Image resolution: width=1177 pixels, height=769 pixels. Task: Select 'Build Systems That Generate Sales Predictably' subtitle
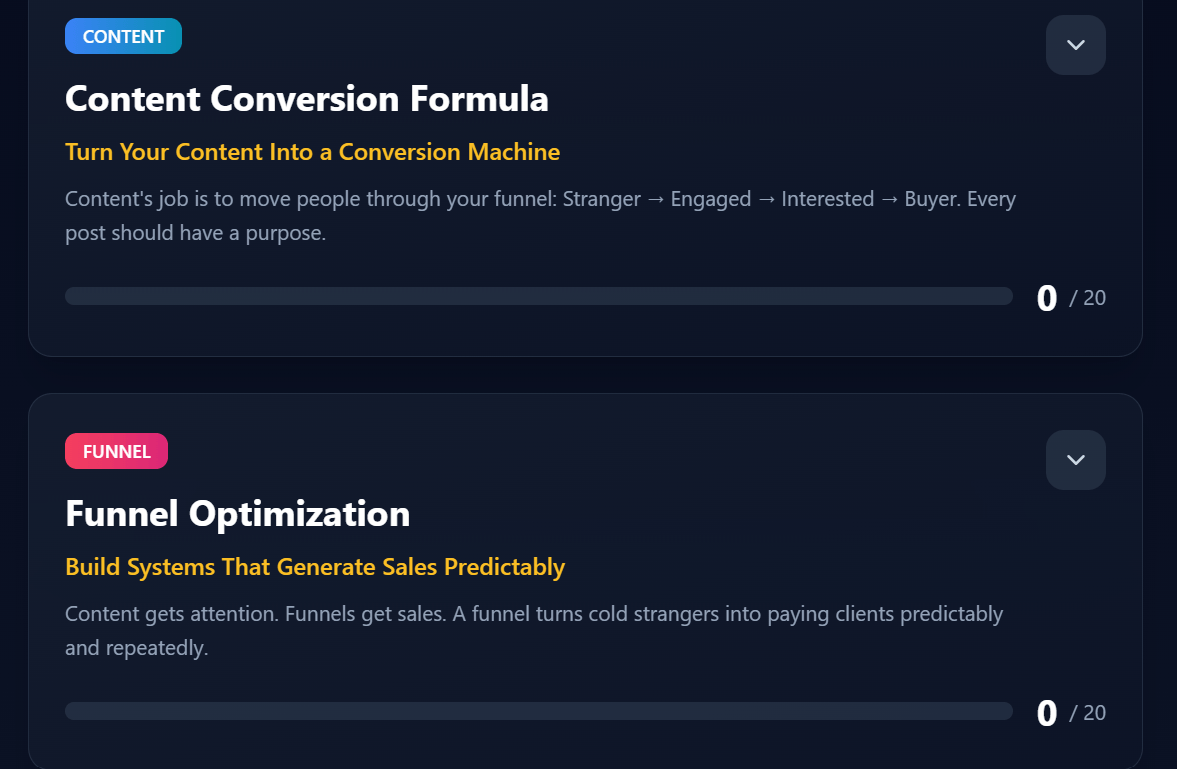[315, 567]
